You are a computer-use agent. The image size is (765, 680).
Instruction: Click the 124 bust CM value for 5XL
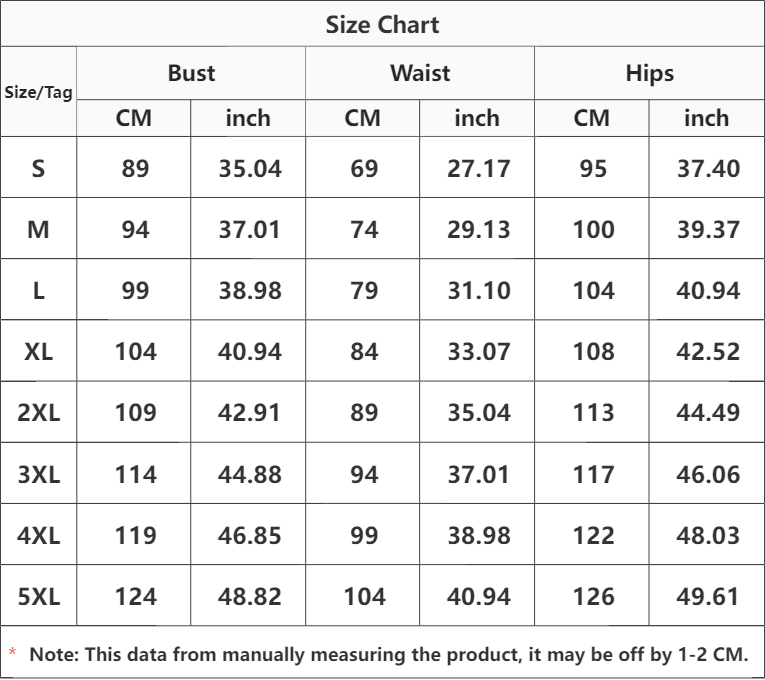[135, 597]
